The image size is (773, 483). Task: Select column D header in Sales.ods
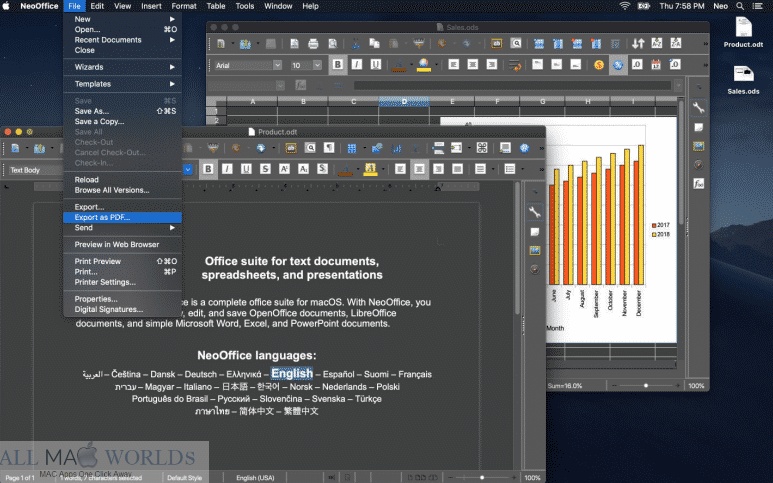(x=404, y=102)
